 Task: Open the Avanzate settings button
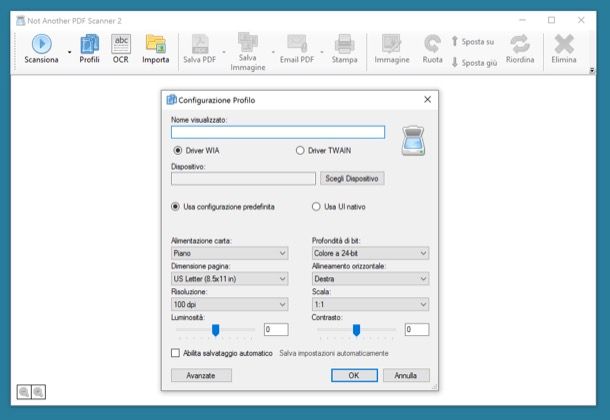point(201,375)
